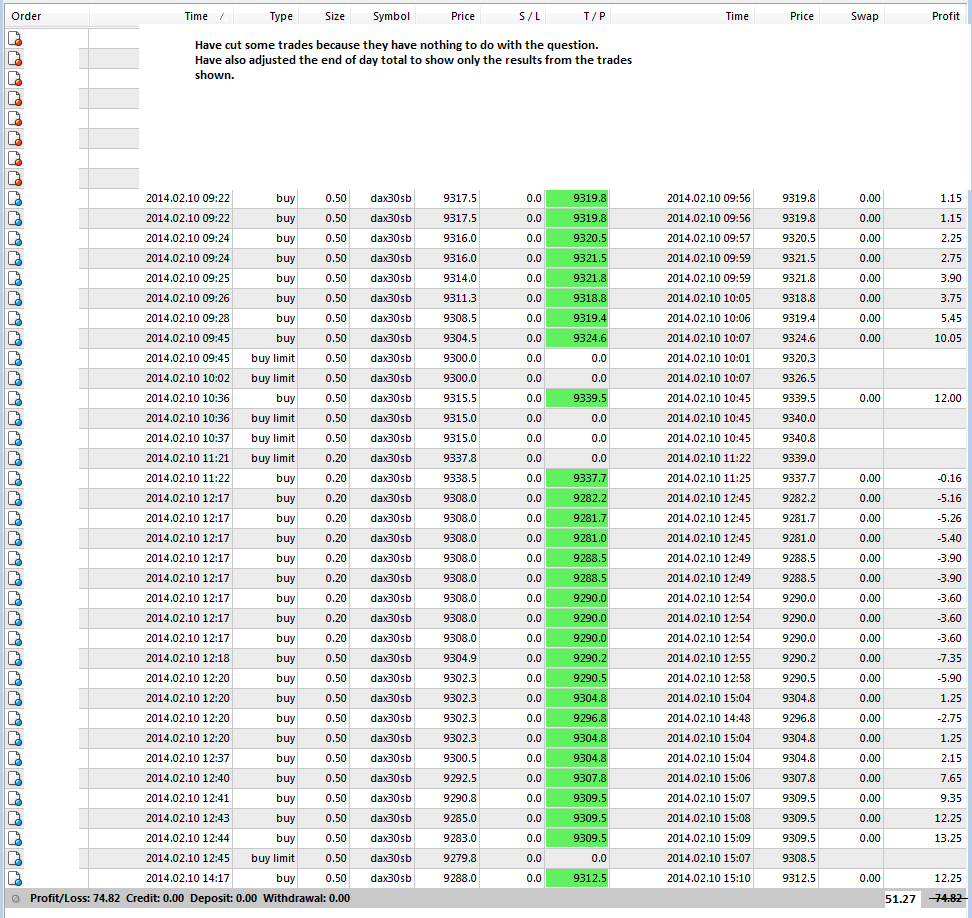
Task: Select the 12.00 profit value cell
Action: [x=945, y=398]
